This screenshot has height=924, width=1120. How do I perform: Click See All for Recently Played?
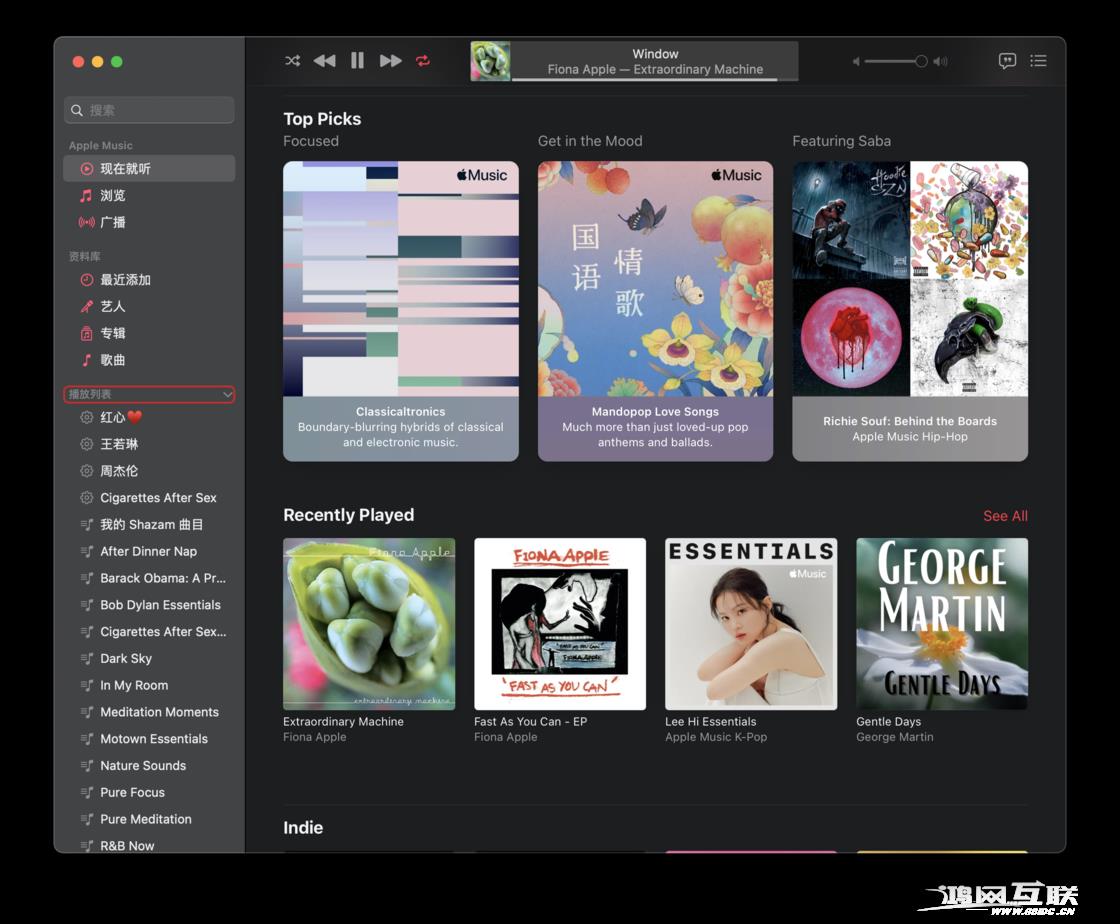pyautogui.click(x=1005, y=516)
